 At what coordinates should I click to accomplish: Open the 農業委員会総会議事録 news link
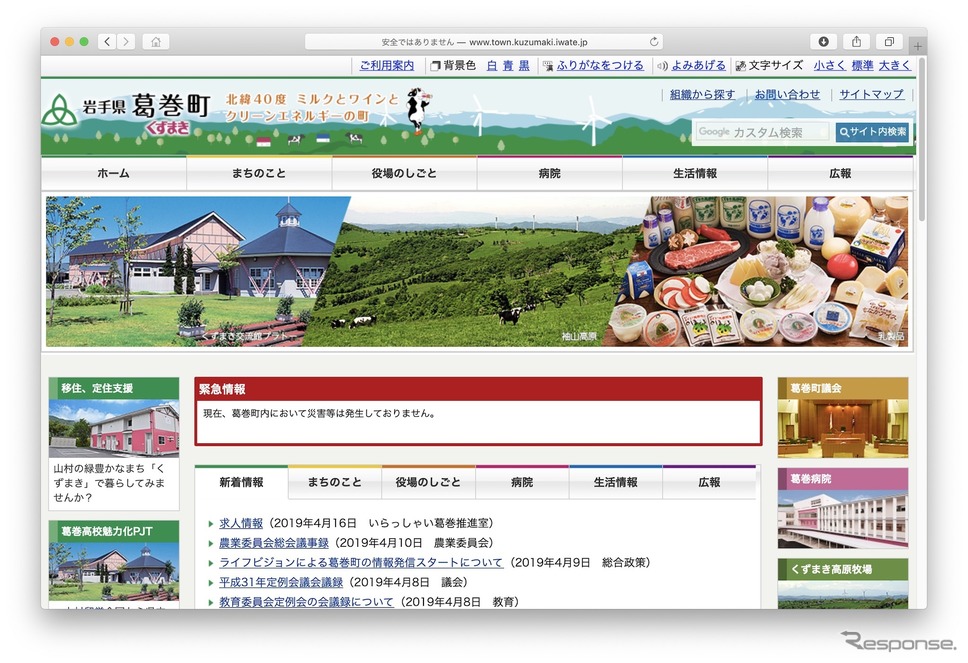273,543
